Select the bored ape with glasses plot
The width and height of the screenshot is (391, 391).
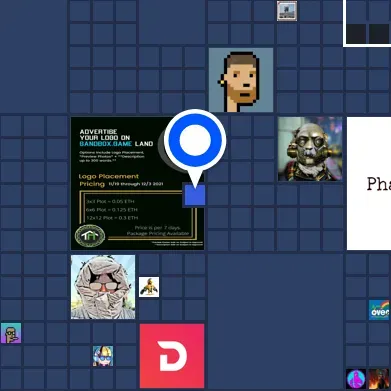[11, 333]
